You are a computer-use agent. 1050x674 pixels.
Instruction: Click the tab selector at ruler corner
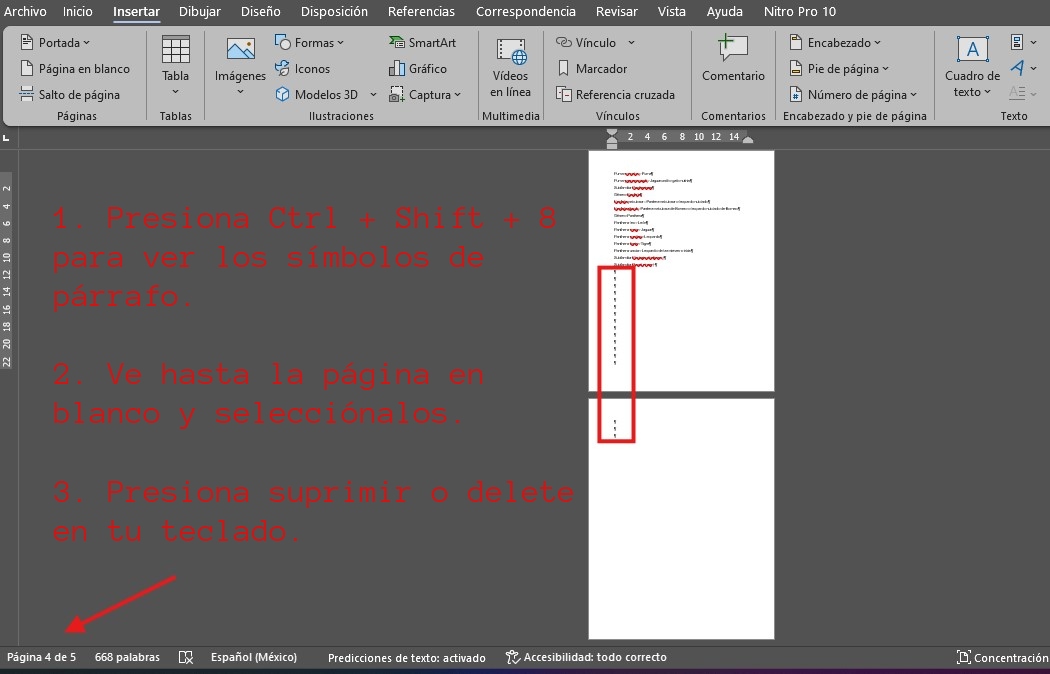[x=6, y=138]
